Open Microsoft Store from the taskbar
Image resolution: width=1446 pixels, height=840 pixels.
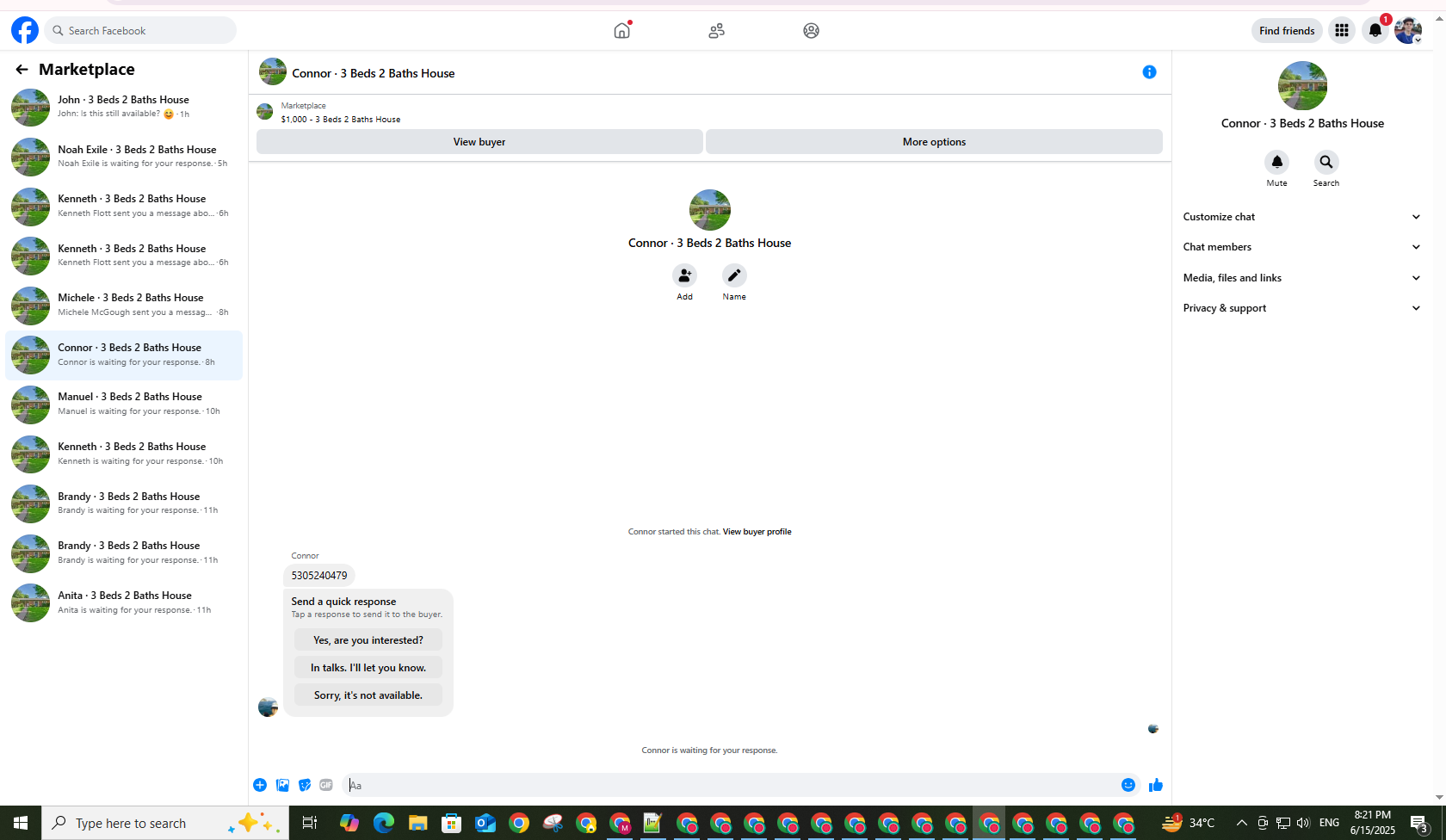pyautogui.click(x=452, y=823)
